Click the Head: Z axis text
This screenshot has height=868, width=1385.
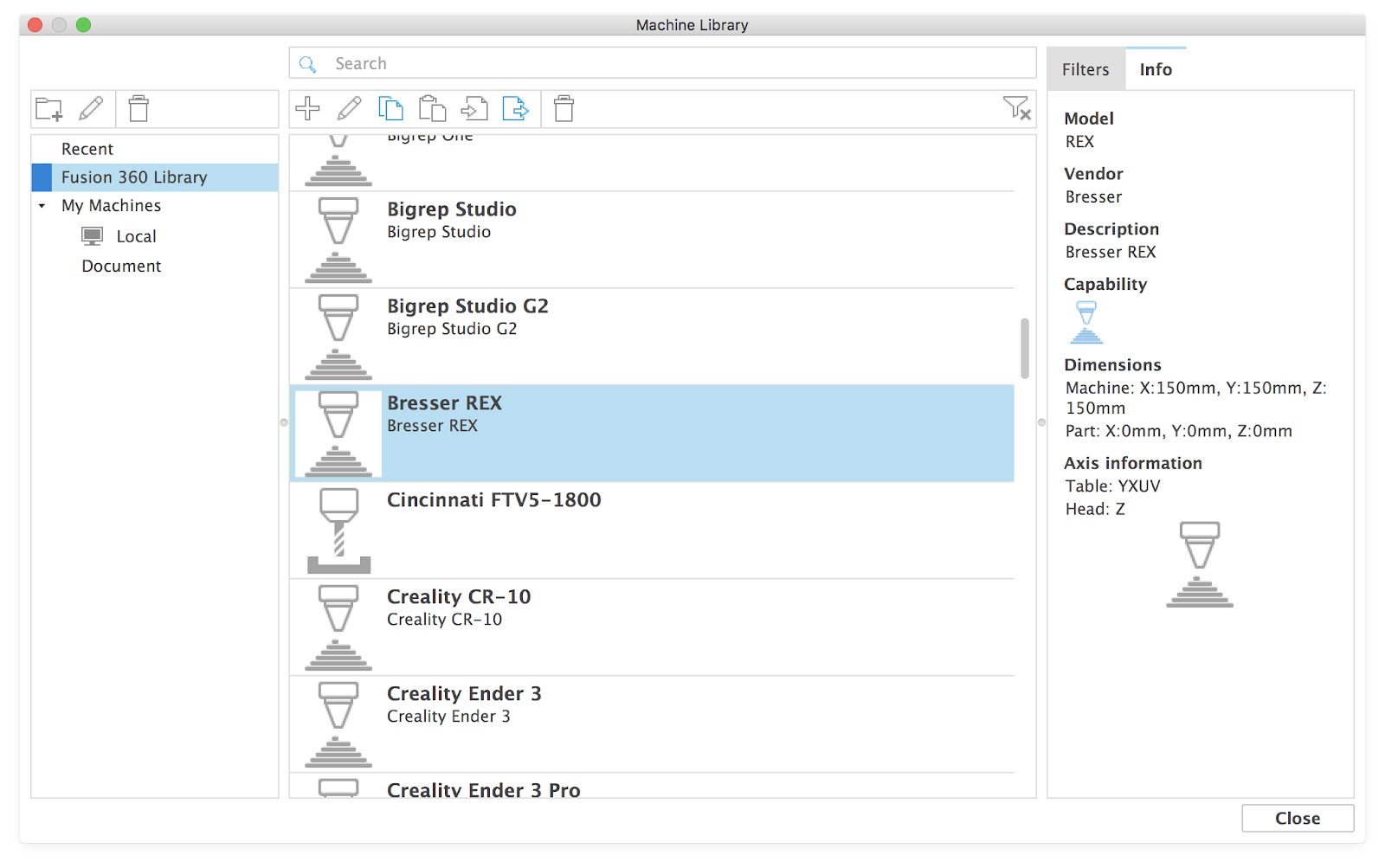point(1095,509)
